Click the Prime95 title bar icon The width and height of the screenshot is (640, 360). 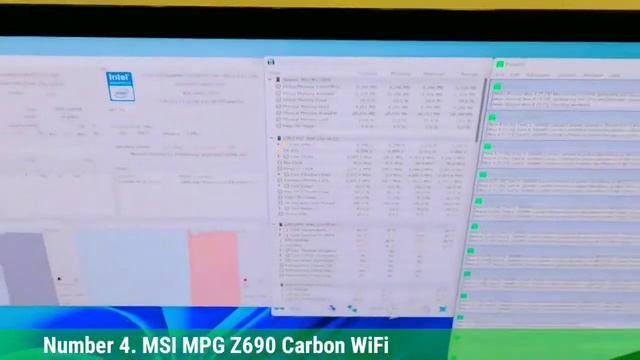click(500, 64)
